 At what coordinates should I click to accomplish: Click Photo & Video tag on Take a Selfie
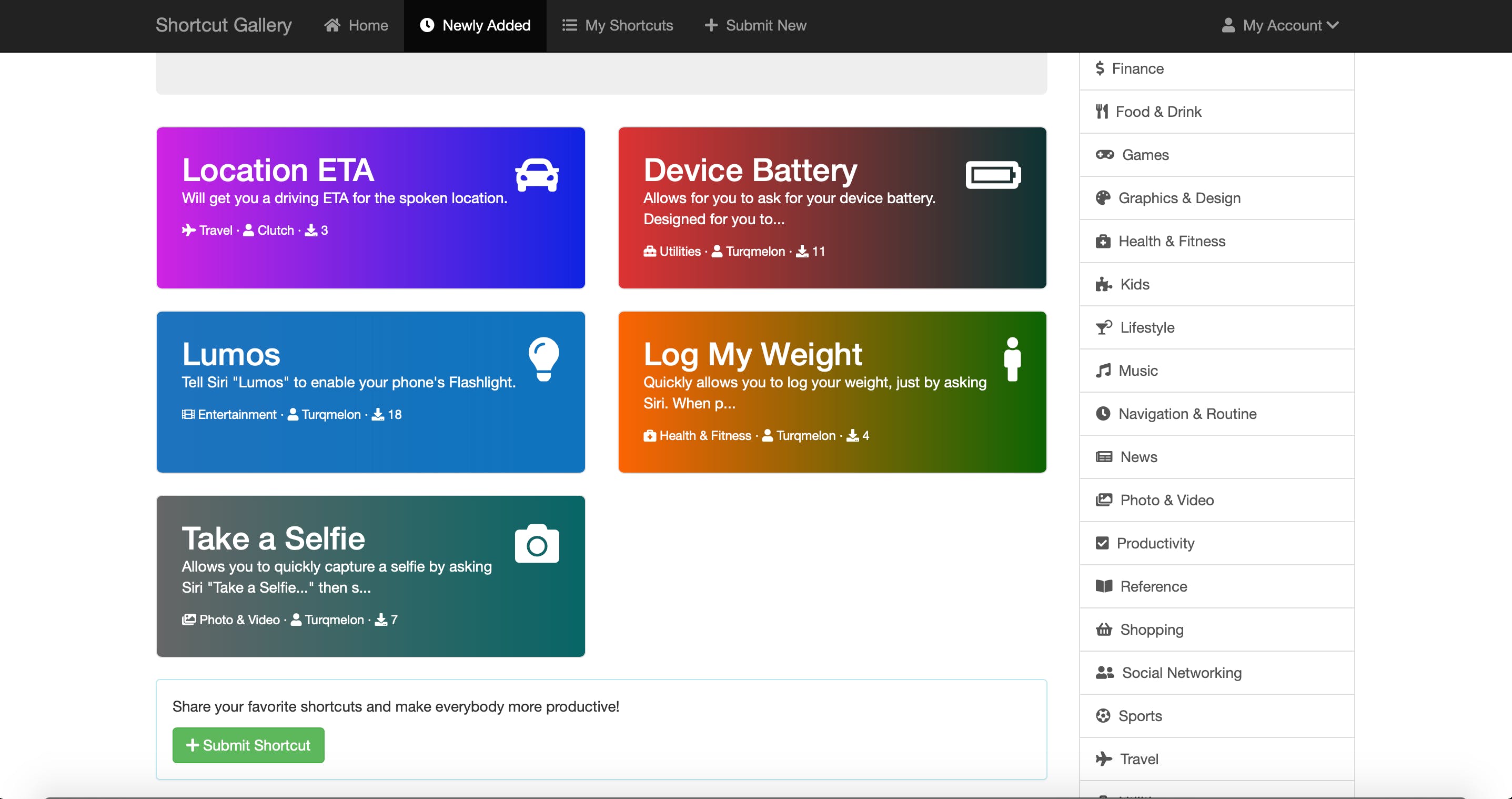[x=230, y=620]
